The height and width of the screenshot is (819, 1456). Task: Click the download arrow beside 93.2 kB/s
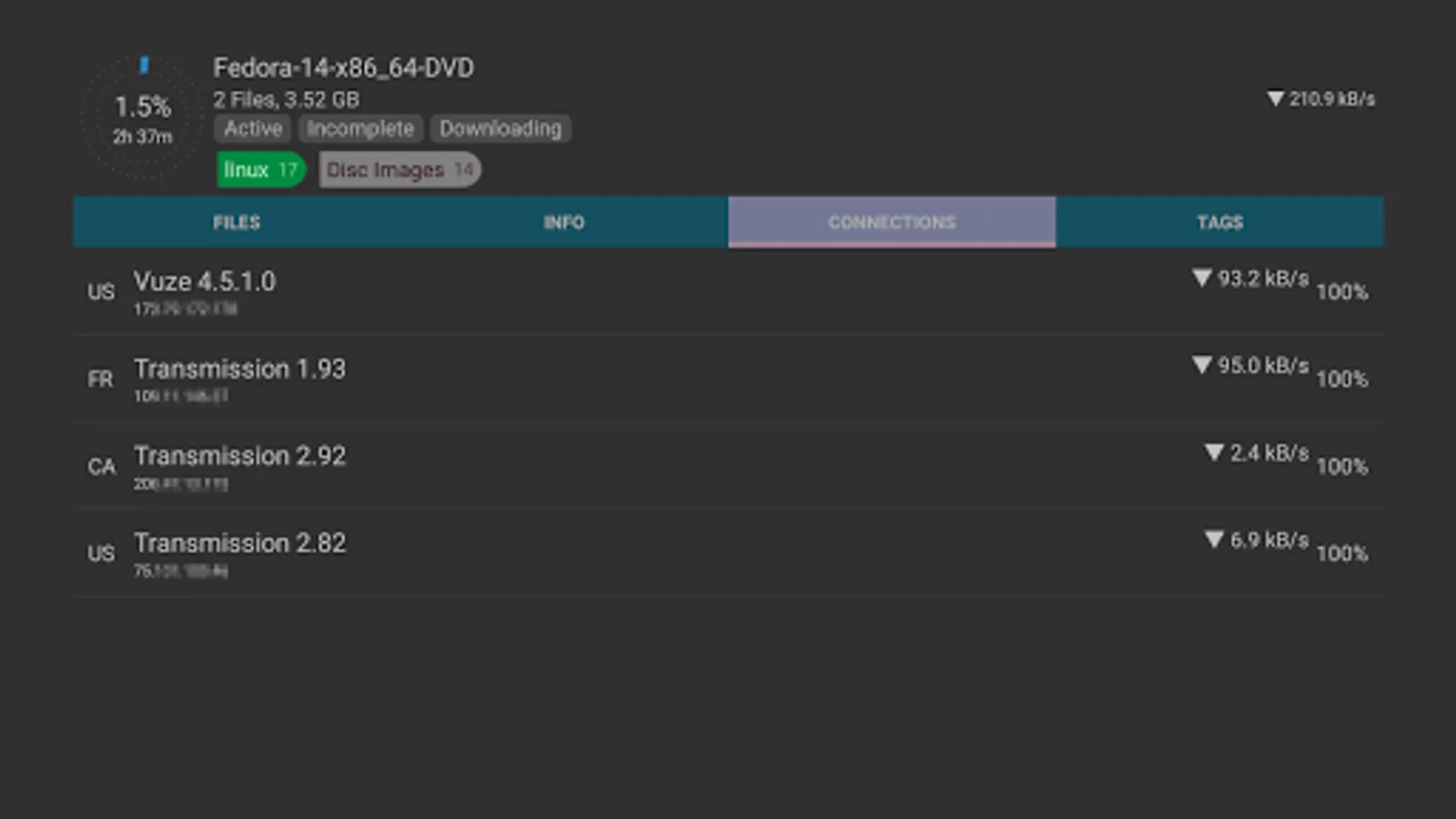[x=1202, y=278]
